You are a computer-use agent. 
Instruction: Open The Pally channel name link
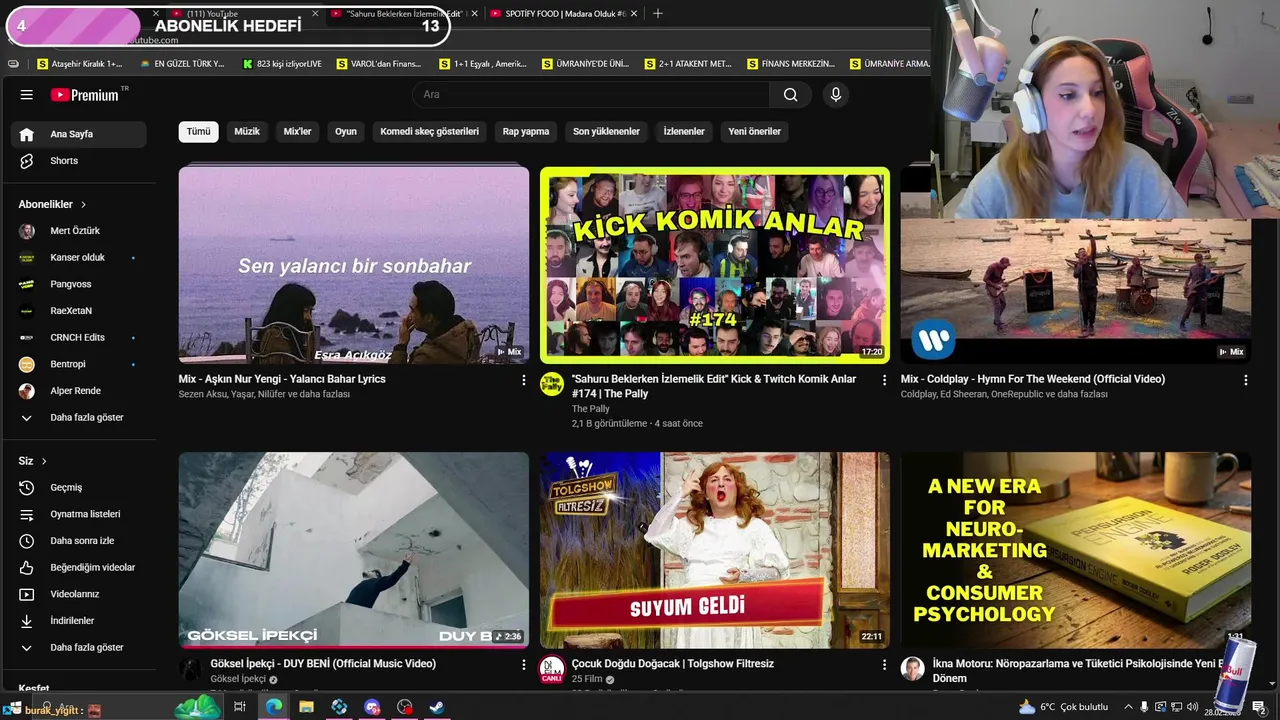coord(590,409)
